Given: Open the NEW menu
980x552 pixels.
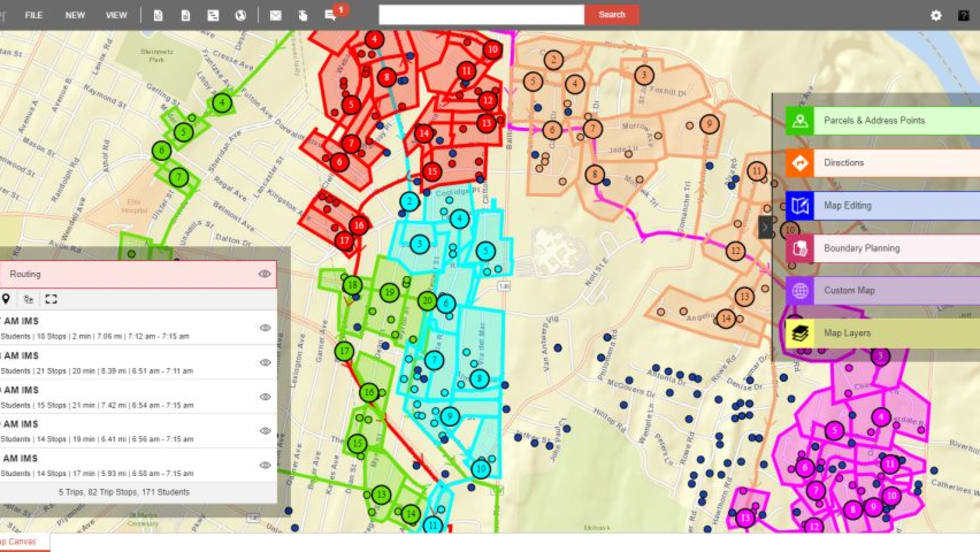Looking at the screenshot, I should tap(75, 15).
